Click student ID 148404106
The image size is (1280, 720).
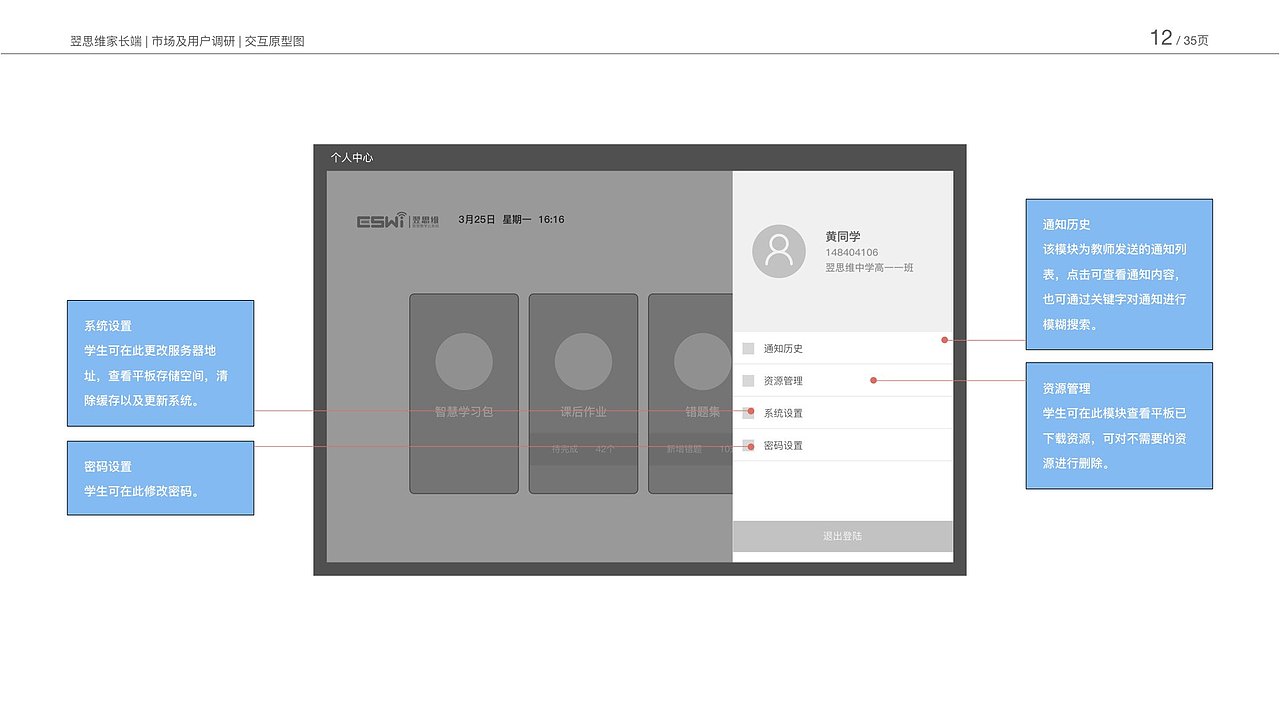(852, 253)
